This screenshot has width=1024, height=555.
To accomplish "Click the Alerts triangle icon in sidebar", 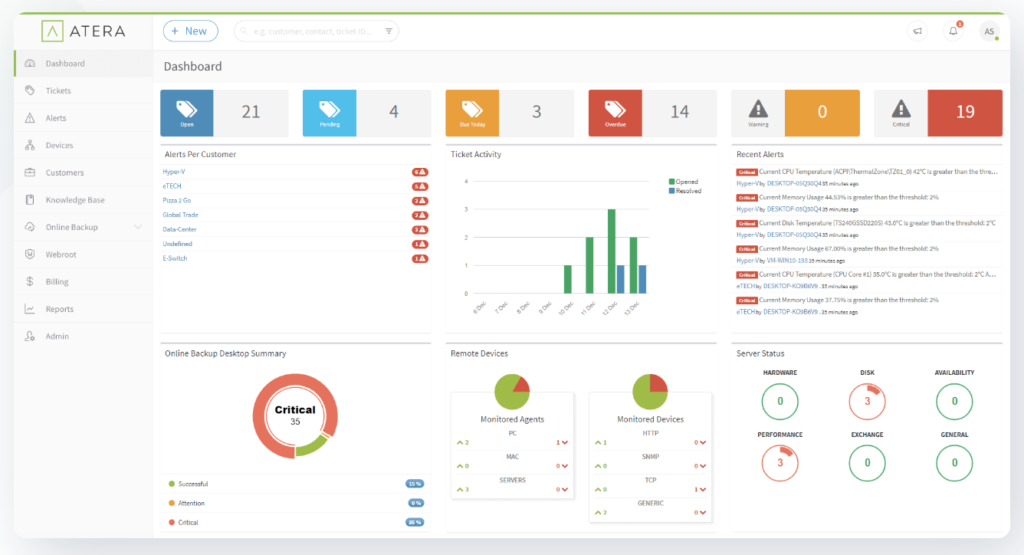I will (x=30, y=118).
